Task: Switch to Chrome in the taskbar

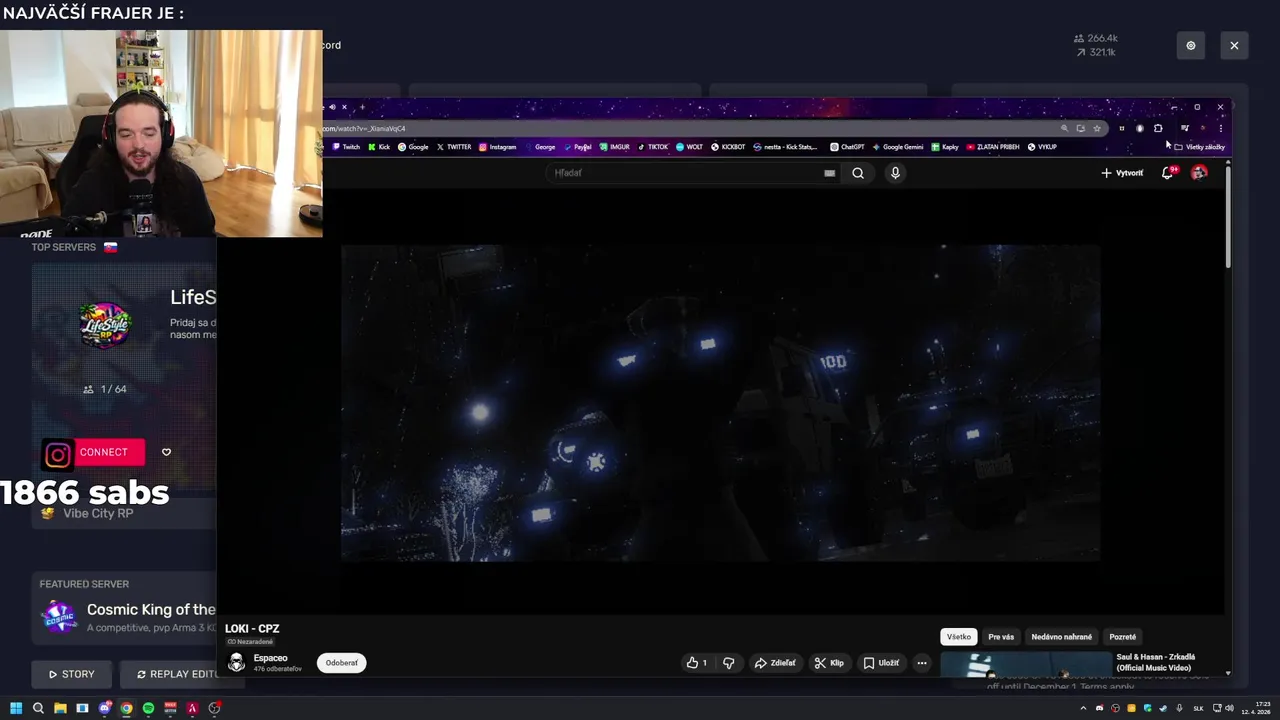Action: [126, 708]
